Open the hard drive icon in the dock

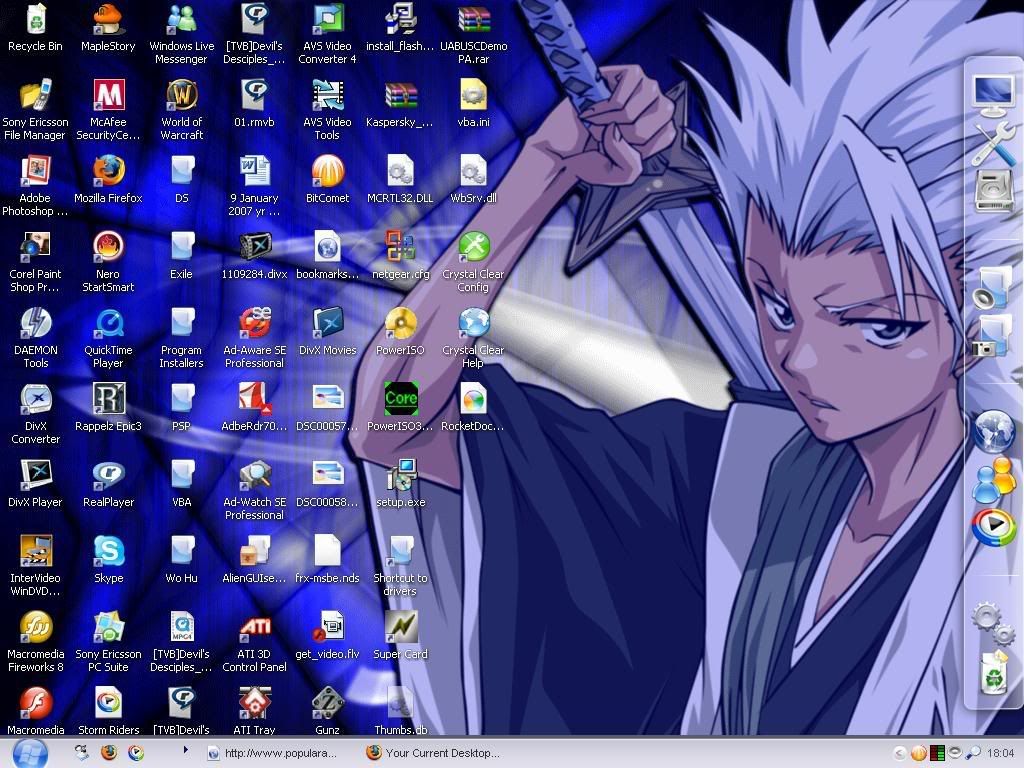(993, 191)
